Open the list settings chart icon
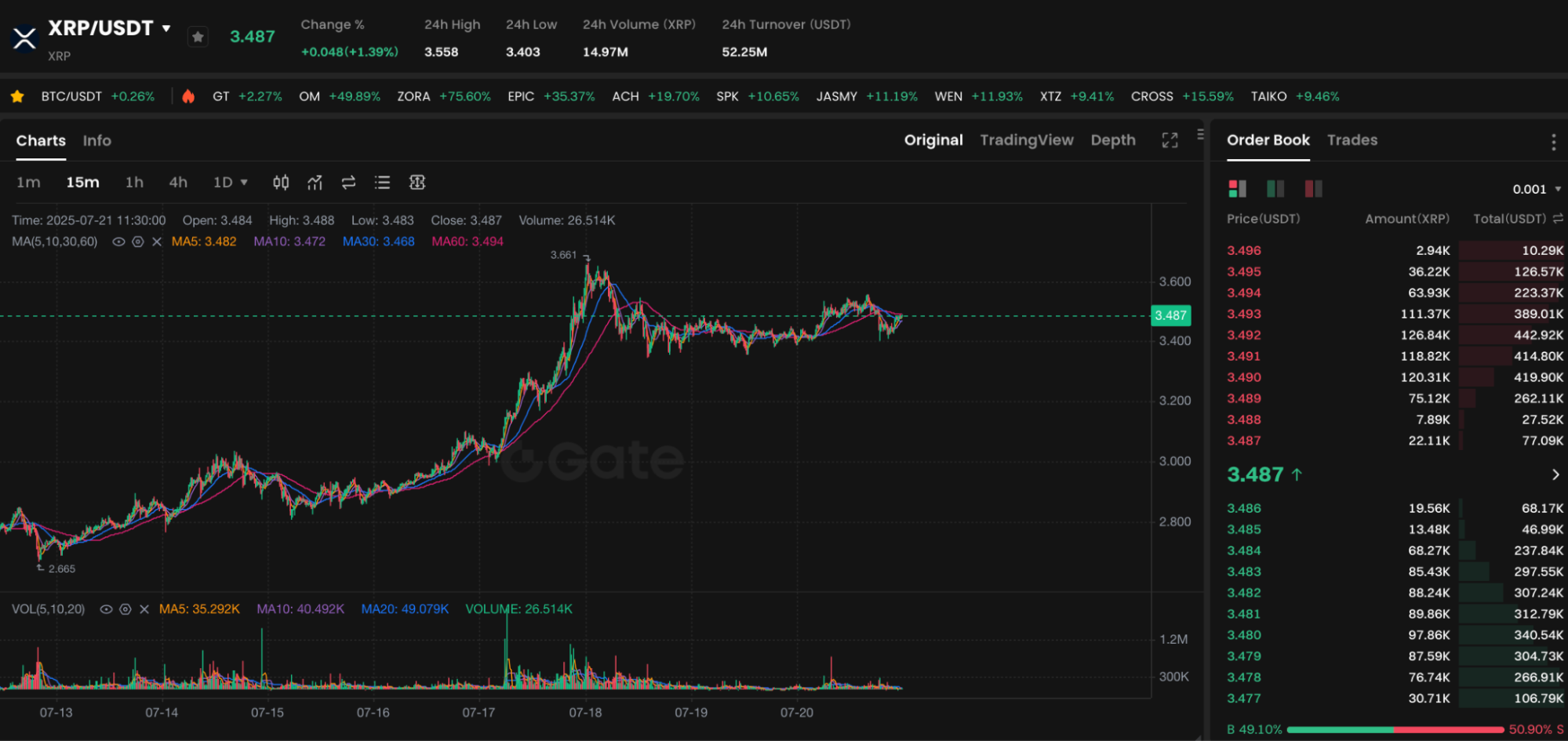Viewport: 1568px width, 741px height. pyautogui.click(x=382, y=182)
